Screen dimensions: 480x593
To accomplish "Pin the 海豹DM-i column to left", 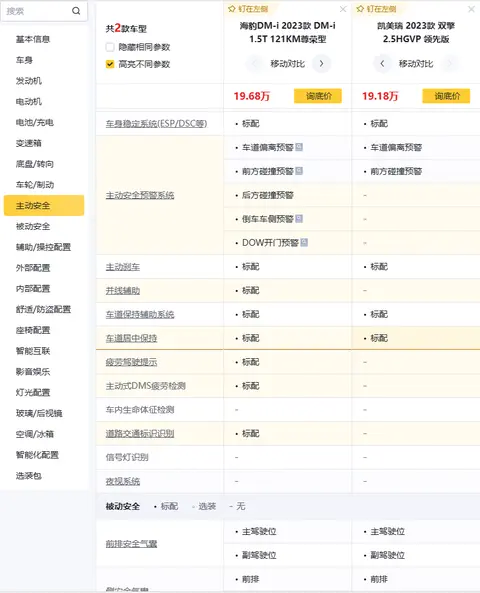I will (249, 9).
